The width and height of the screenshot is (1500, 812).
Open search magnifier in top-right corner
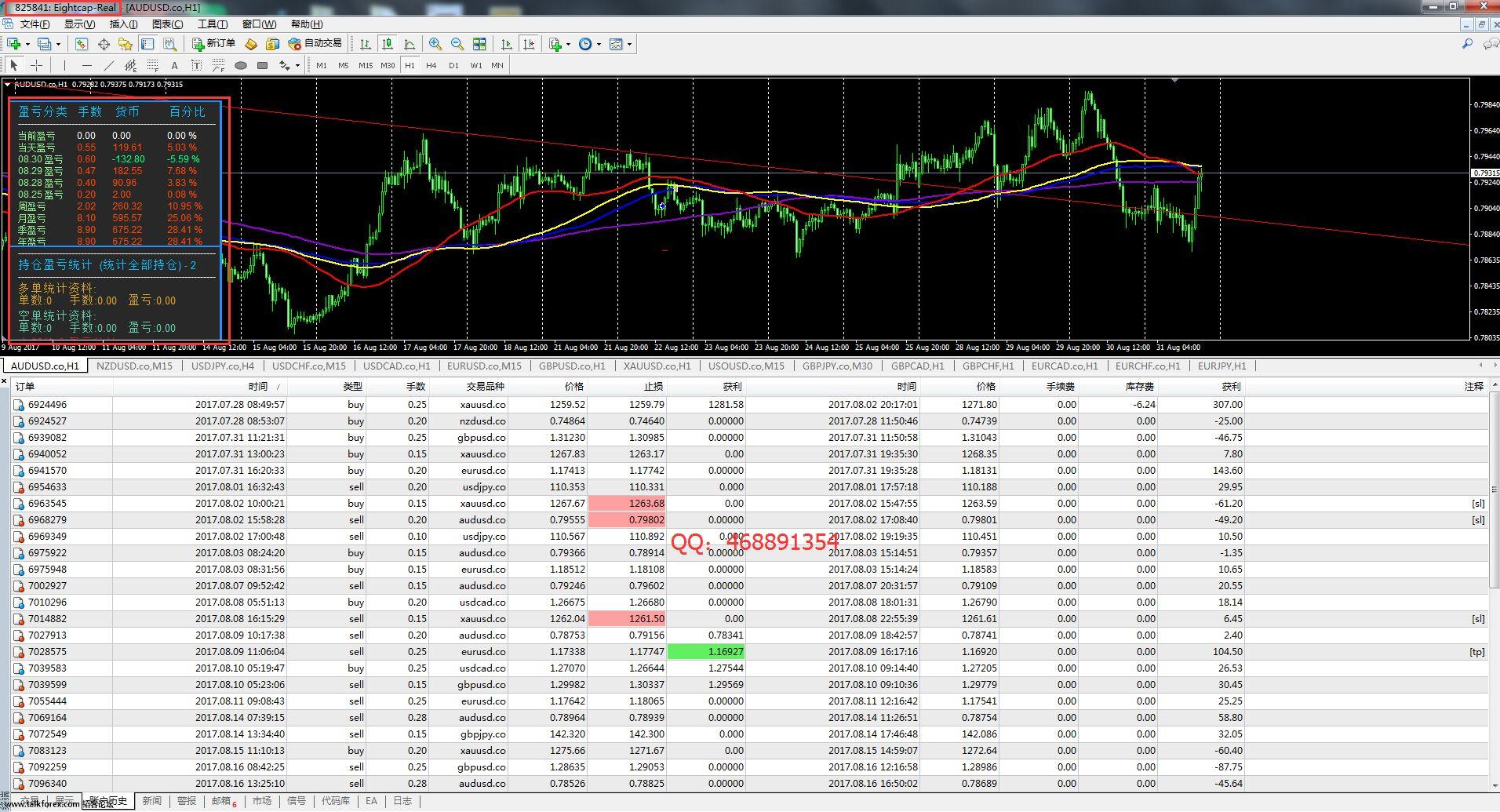[x=1467, y=44]
